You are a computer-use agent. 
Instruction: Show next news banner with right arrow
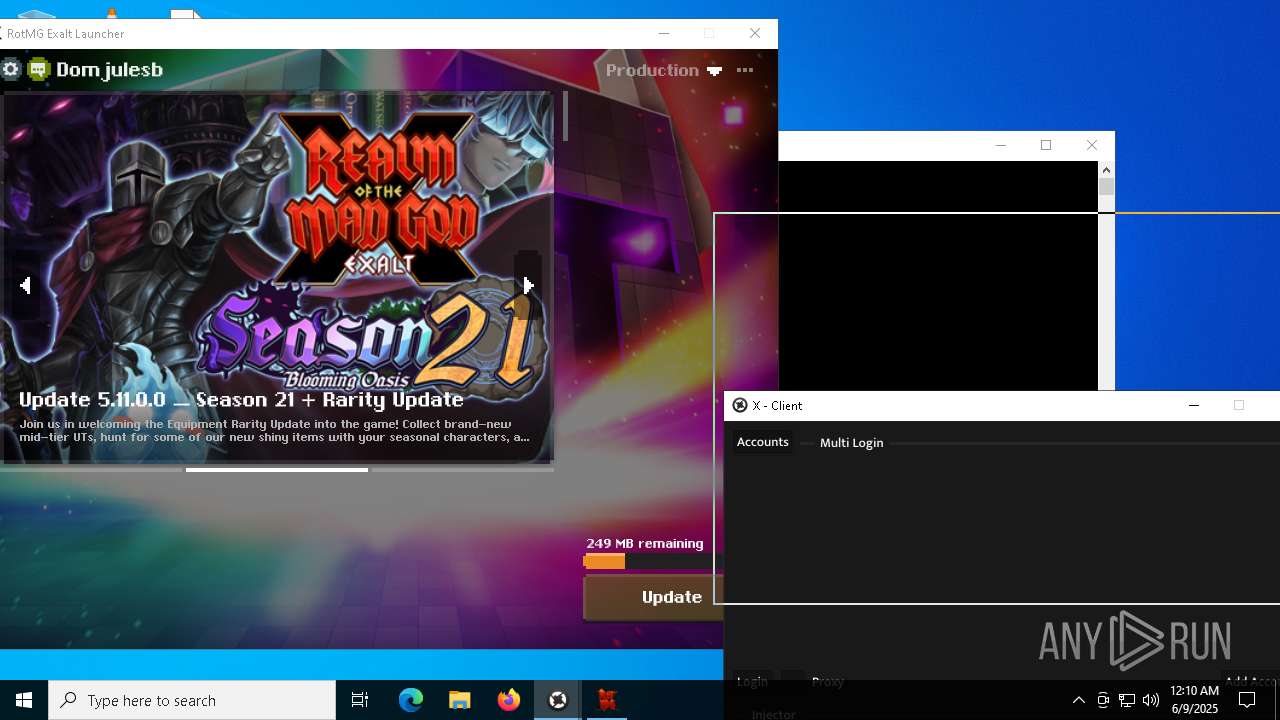pos(528,285)
